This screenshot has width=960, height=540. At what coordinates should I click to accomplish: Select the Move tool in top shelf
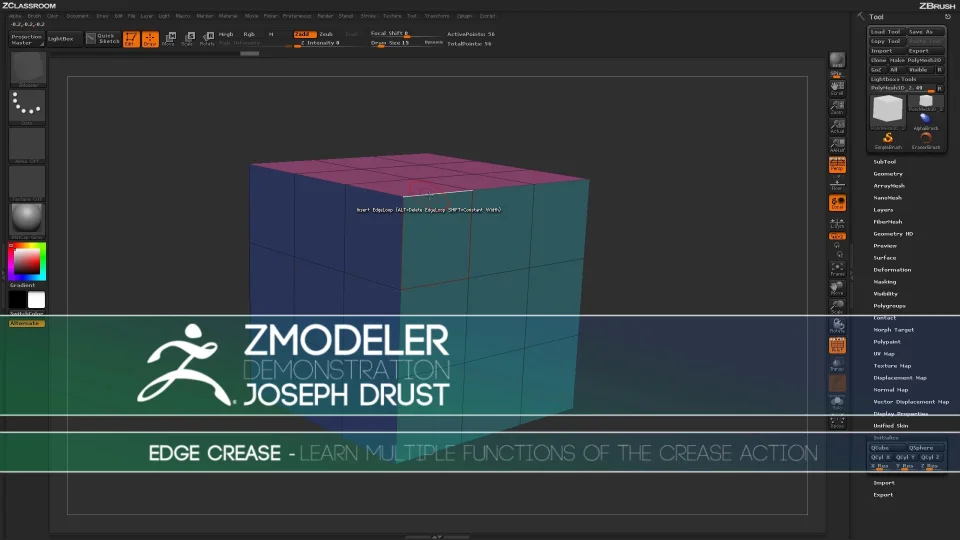click(170, 39)
